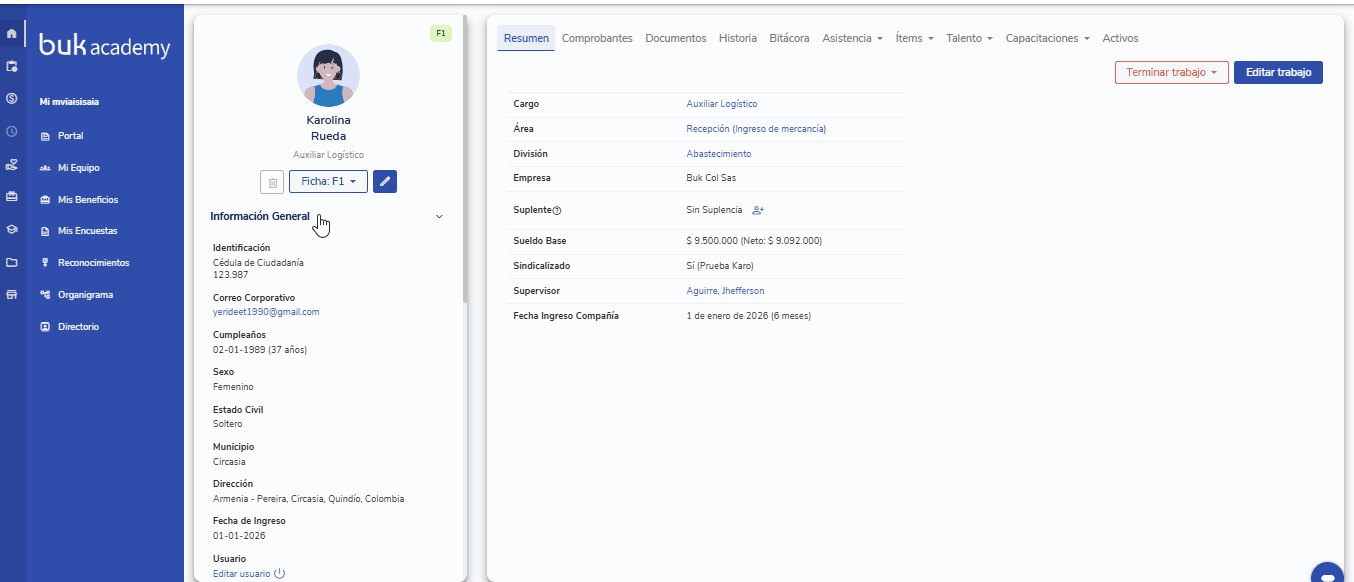
Task: Open the Ficha: F1 dropdown
Action: [328, 182]
